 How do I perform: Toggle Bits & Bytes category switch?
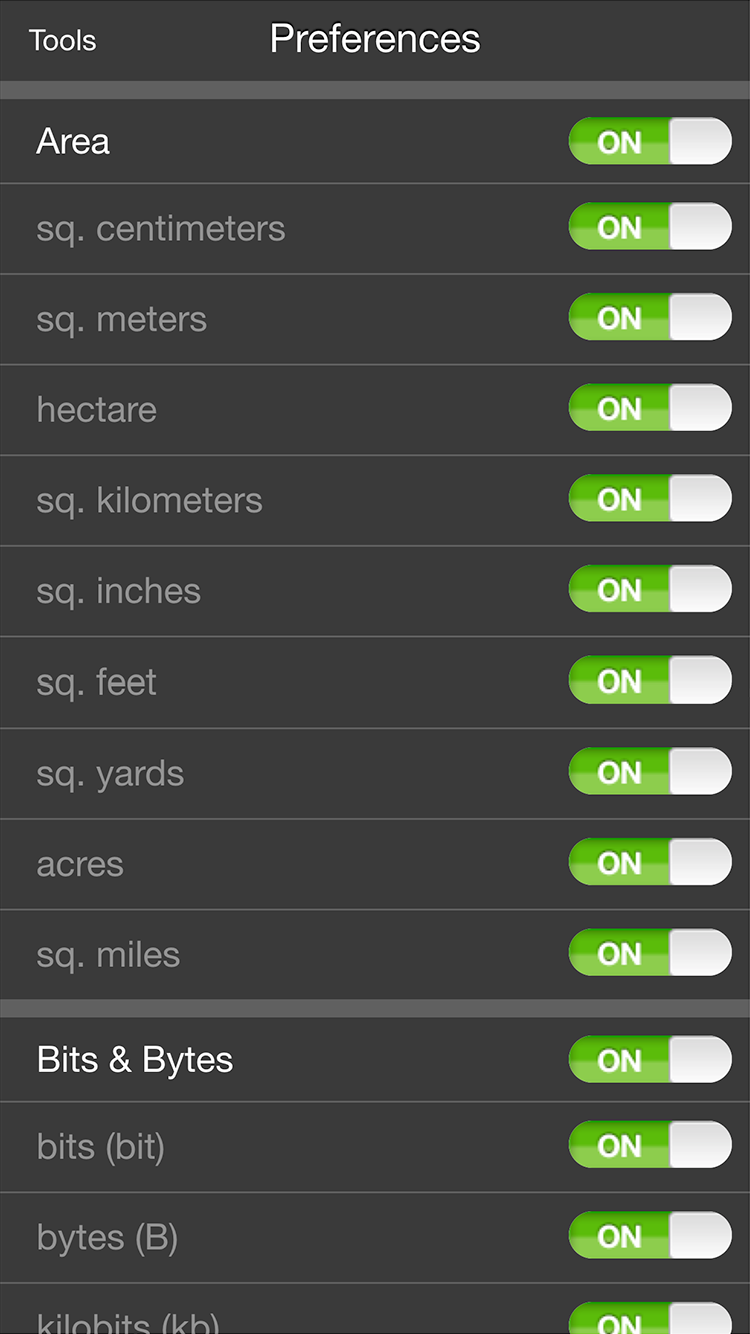pos(650,1060)
